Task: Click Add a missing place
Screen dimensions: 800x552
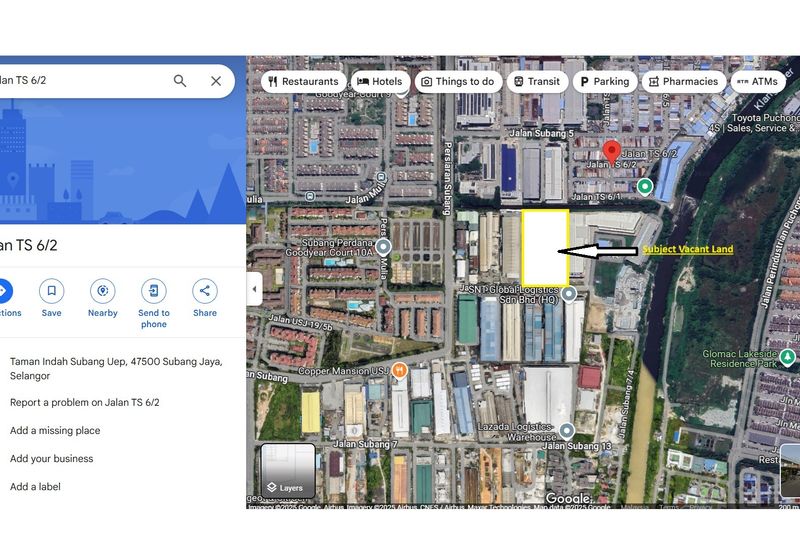Action: click(x=55, y=431)
